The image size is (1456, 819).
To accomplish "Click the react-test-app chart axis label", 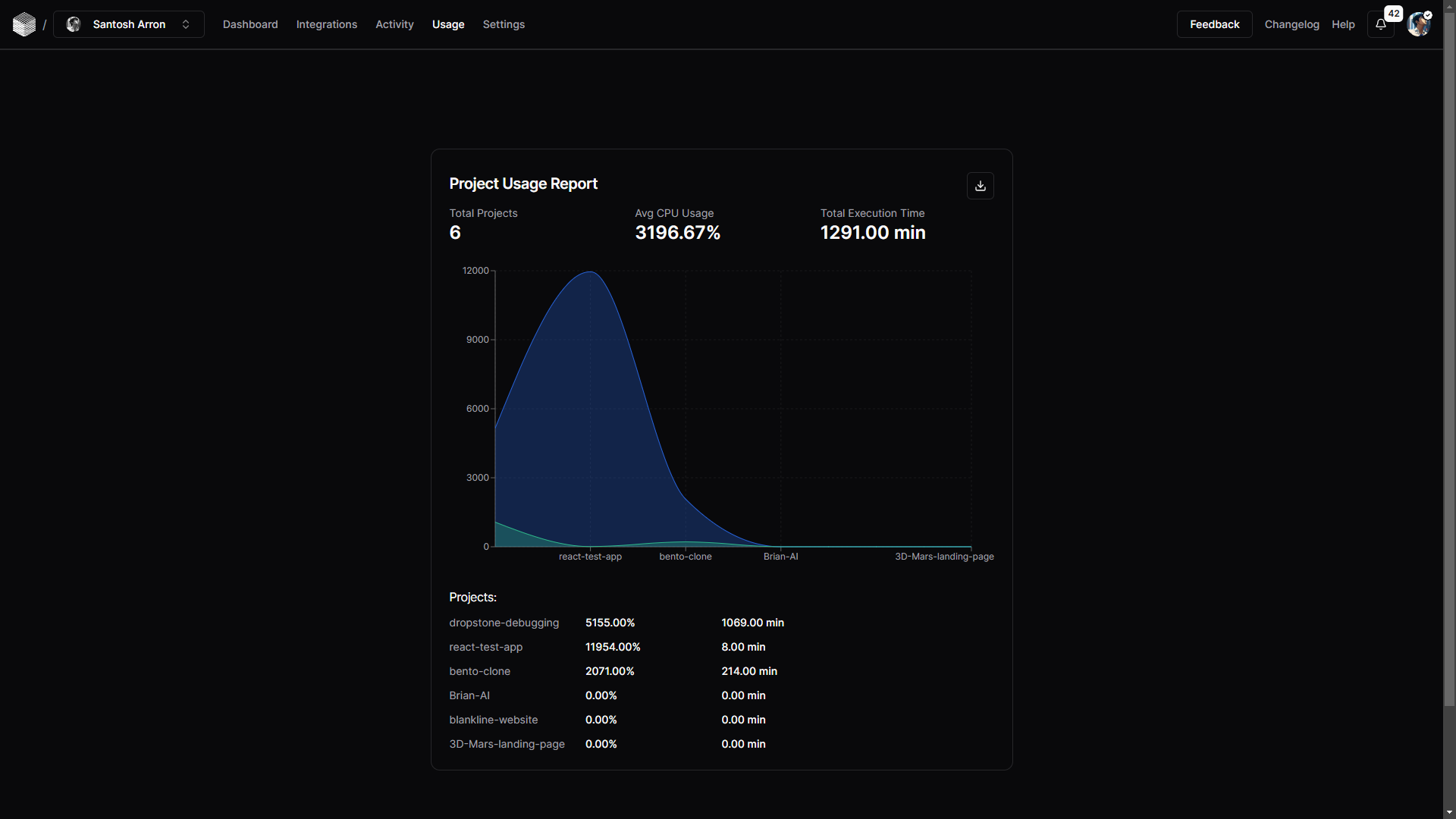I will pos(590,557).
